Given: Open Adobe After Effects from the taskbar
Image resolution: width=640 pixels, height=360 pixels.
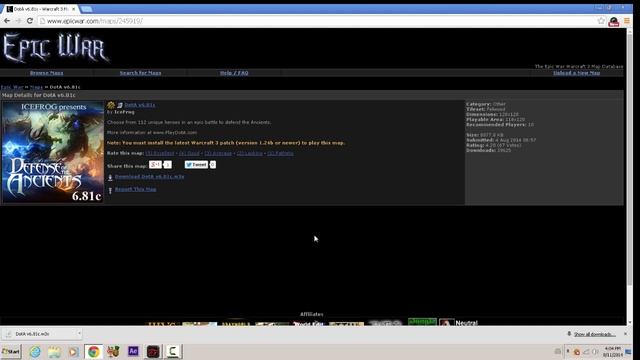Looking at the screenshot, I should [133, 351].
